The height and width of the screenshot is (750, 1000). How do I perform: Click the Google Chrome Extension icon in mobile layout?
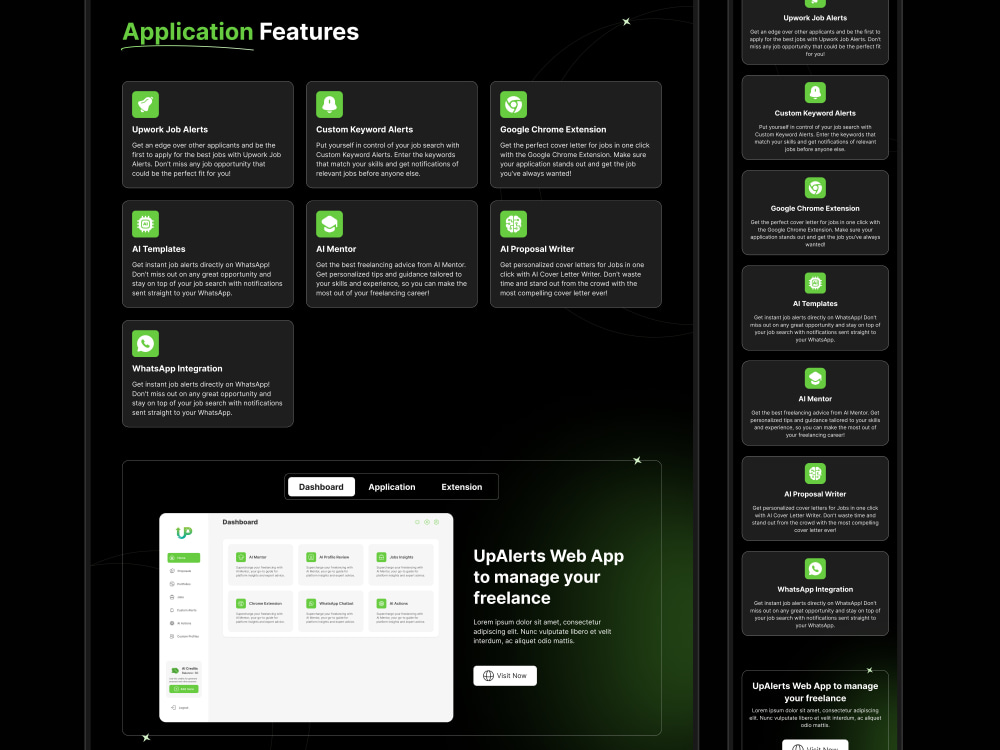[815, 188]
